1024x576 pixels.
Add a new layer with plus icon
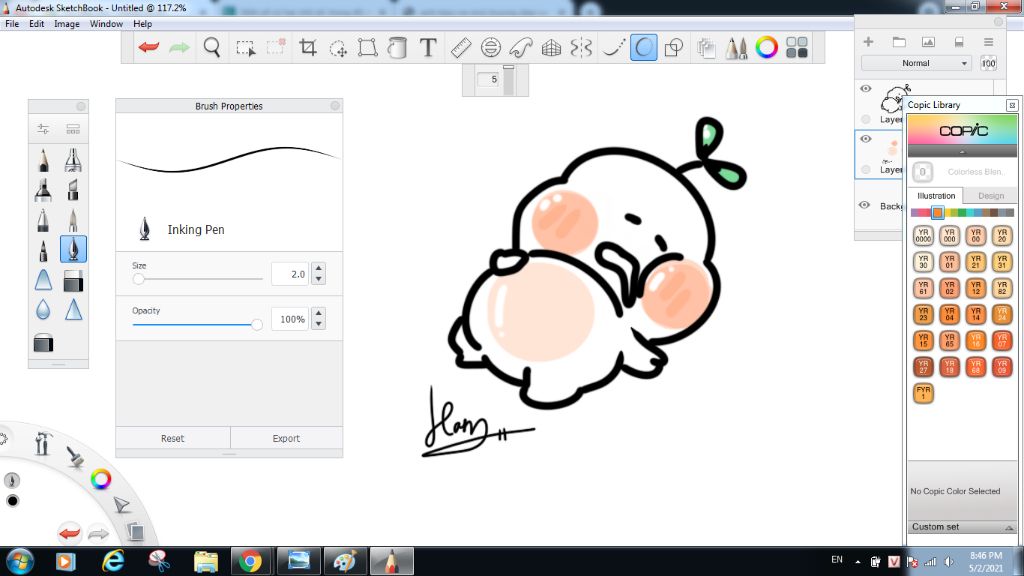click(868, 42)
